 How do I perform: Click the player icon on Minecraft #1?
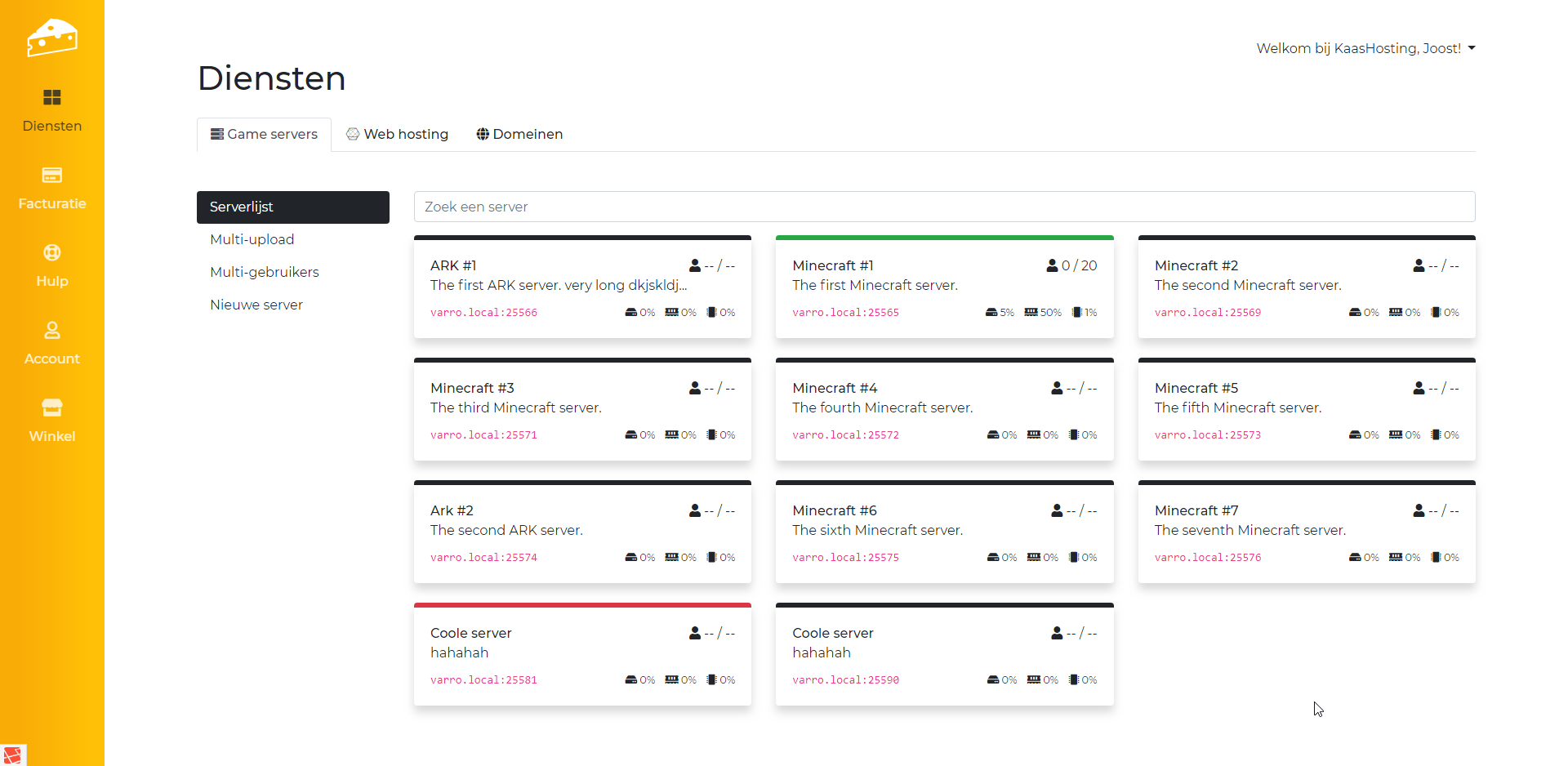(x=1052, y=265)
